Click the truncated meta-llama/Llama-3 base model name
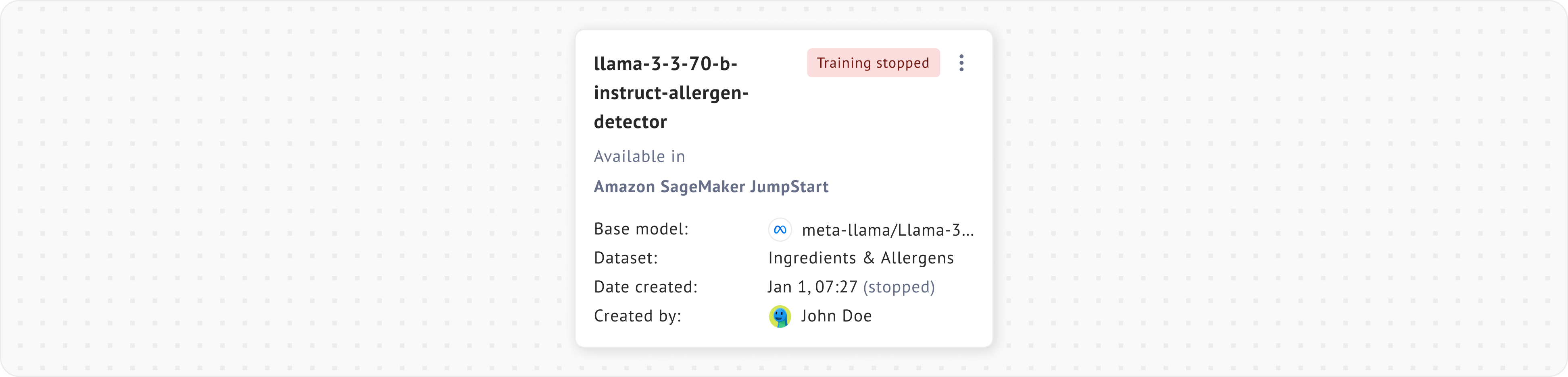1568x377 pixels. (x=888, y=230)
